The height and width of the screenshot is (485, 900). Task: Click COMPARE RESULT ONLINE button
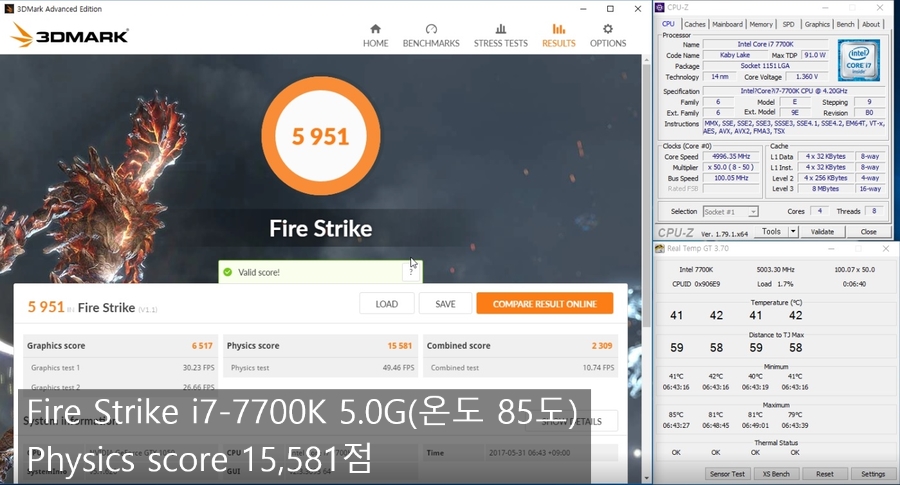point(545,304)
